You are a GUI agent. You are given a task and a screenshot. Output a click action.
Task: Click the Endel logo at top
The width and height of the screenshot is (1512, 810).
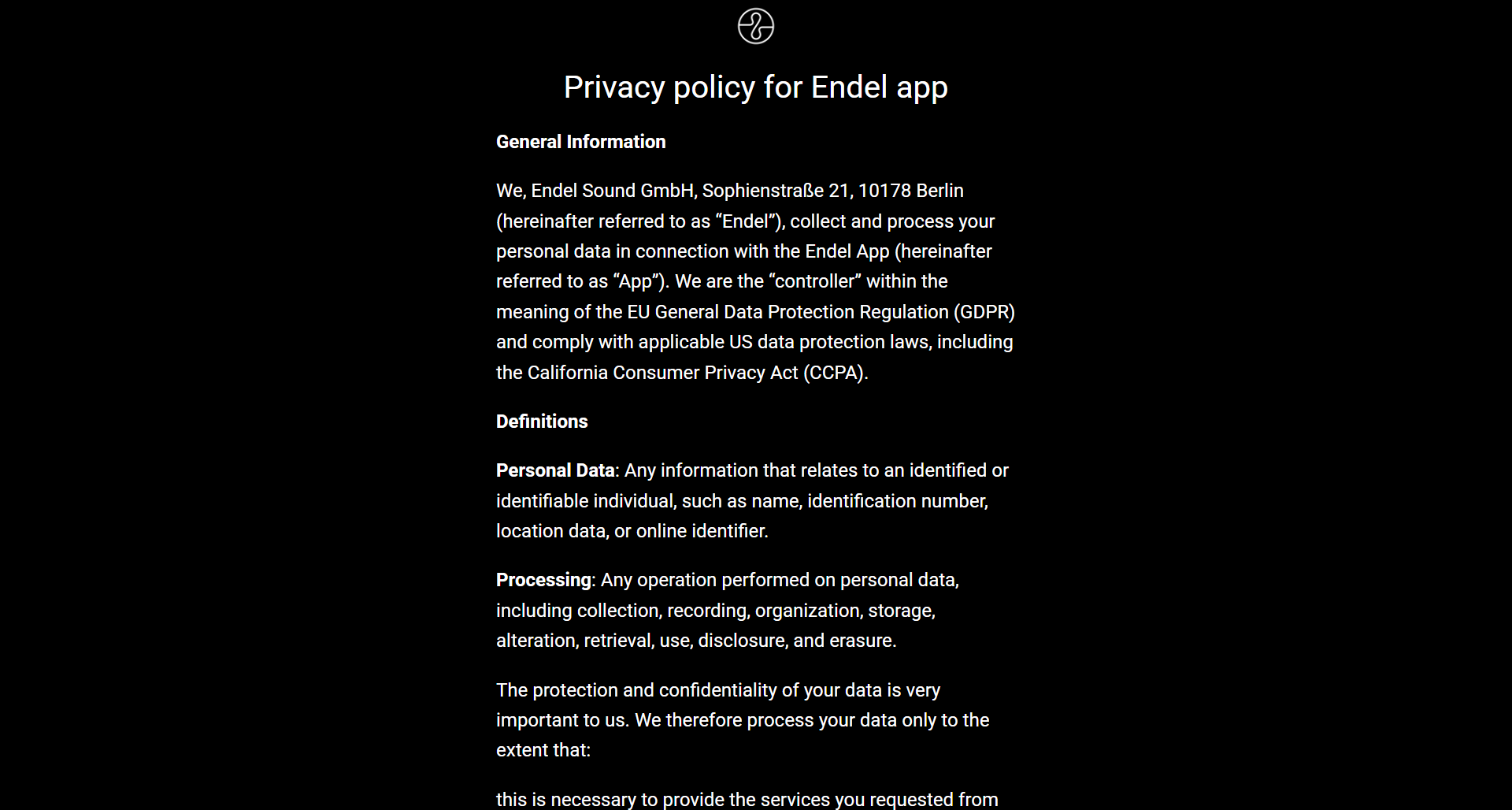[x=755, y=26]
